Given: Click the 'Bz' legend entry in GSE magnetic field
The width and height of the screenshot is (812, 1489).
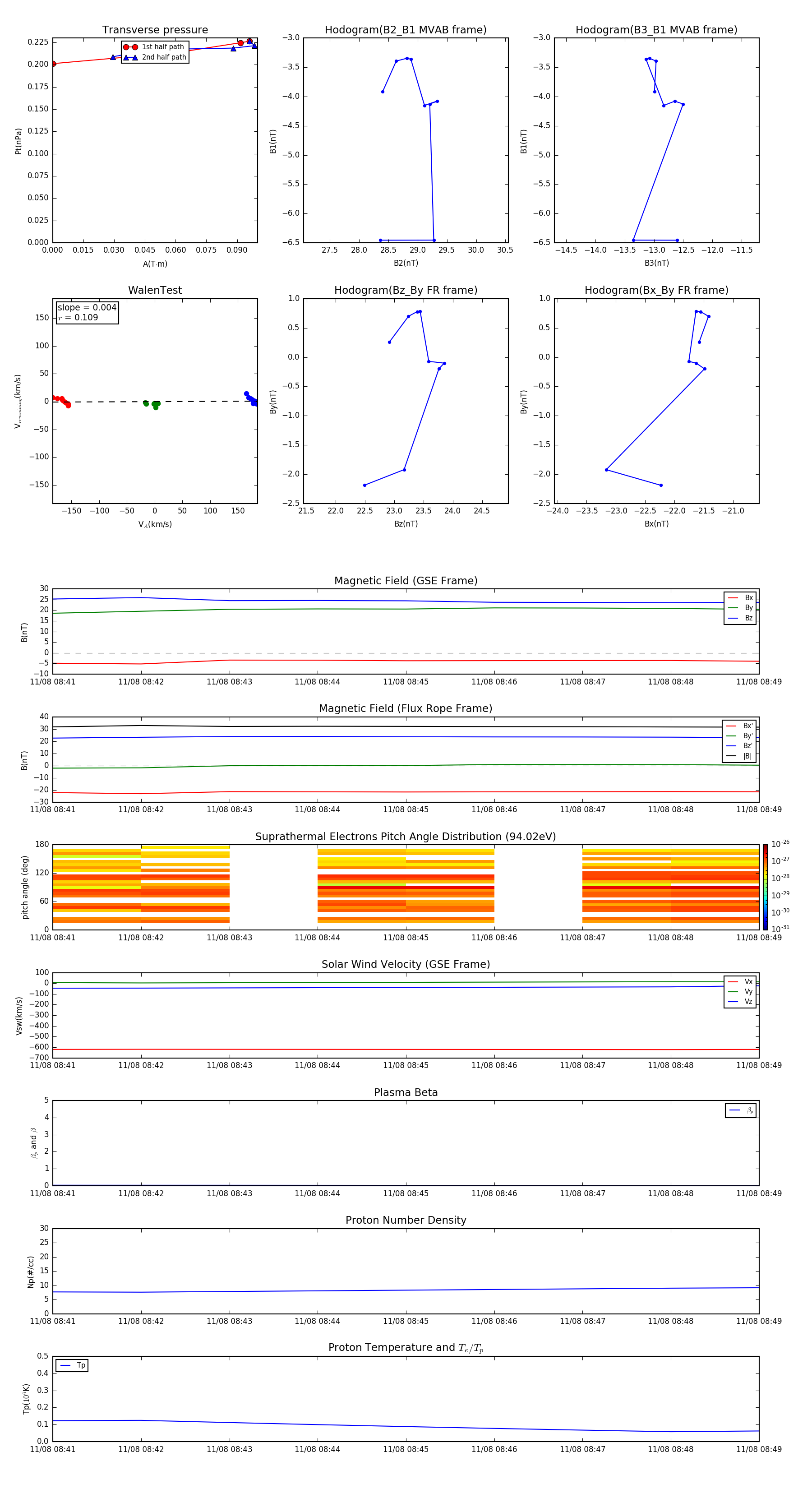Looking at the screenshot, I should point(740,618).
